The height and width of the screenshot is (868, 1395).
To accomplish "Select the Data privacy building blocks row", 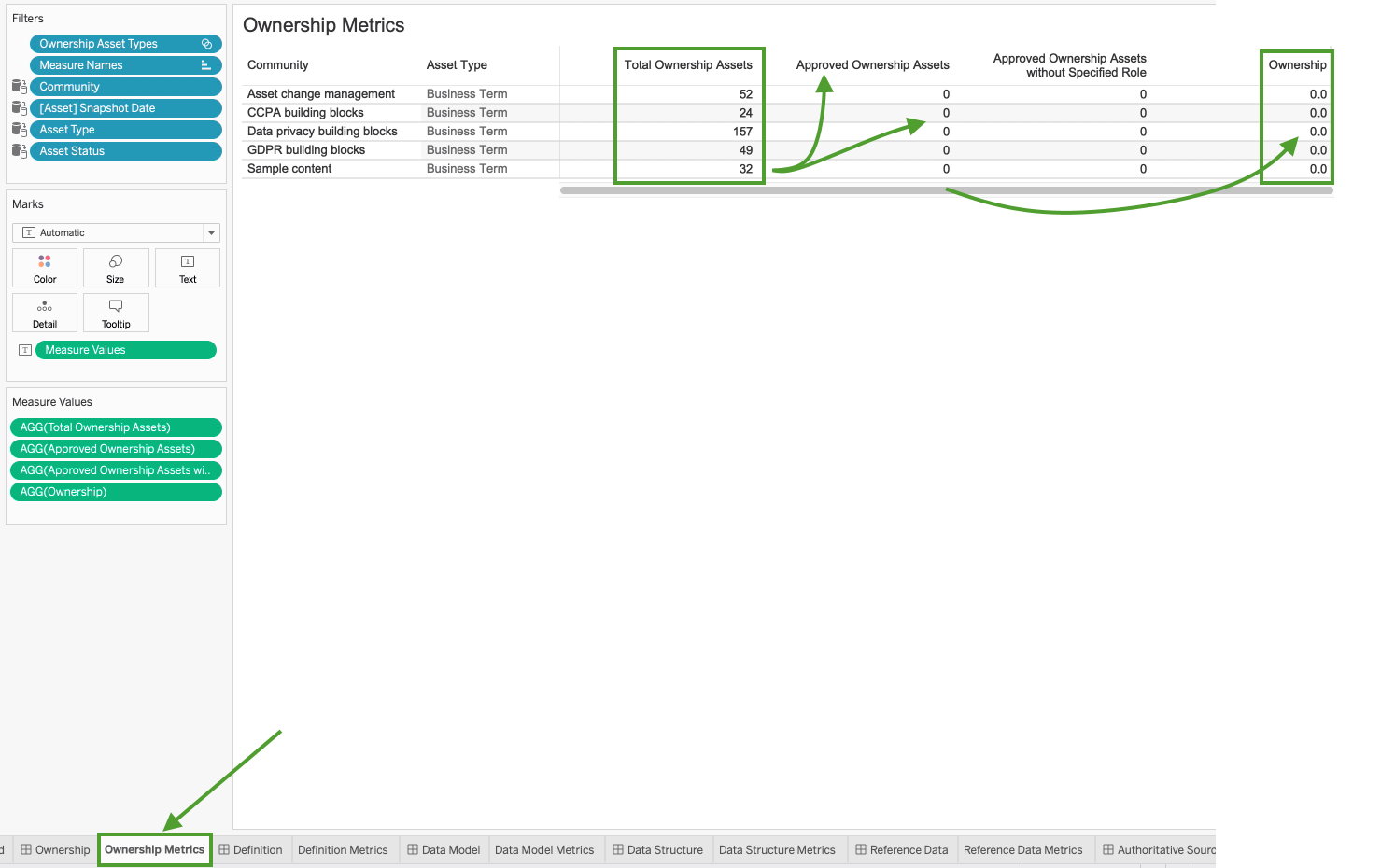I will pyautogui.click(x=322, y=132).
